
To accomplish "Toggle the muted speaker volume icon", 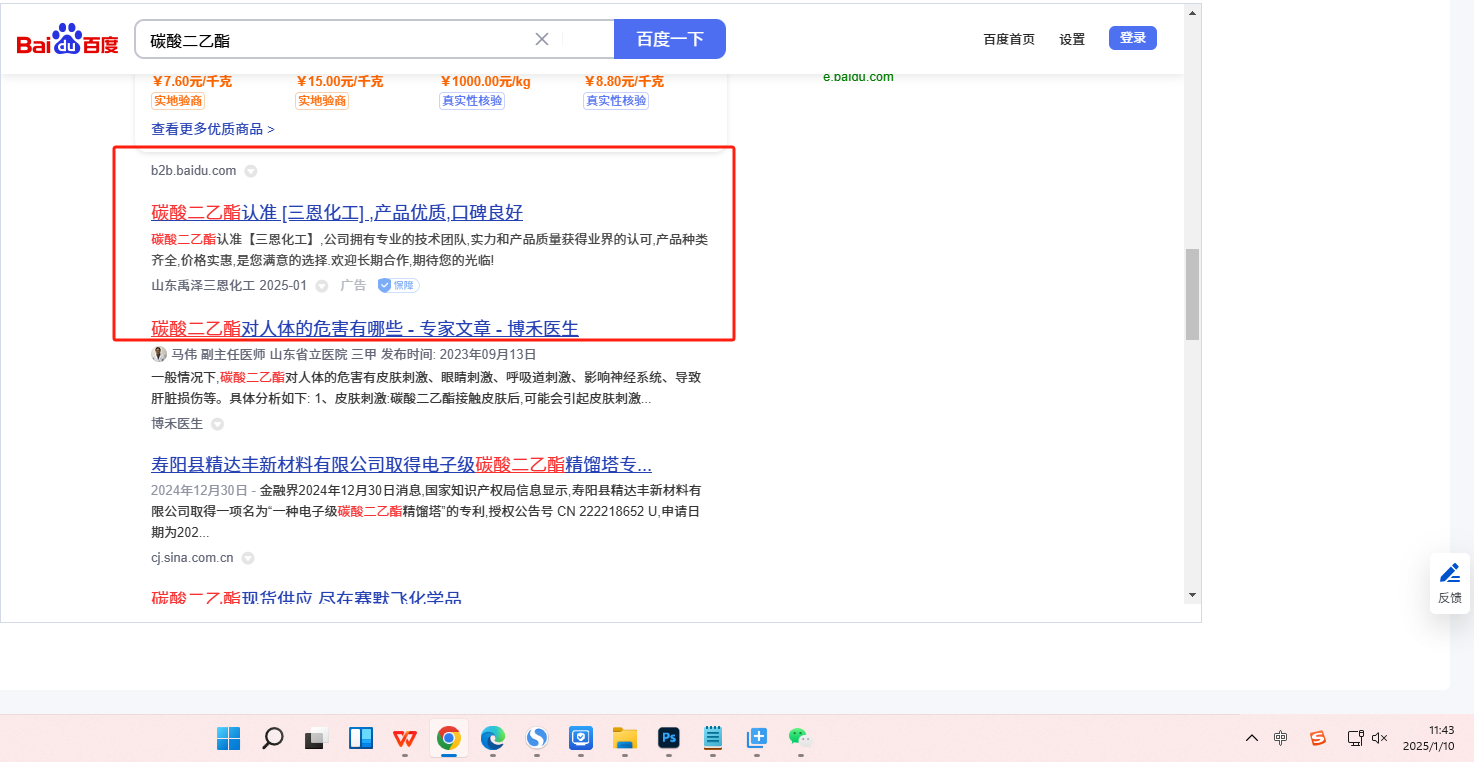I will coord(1380,738).
